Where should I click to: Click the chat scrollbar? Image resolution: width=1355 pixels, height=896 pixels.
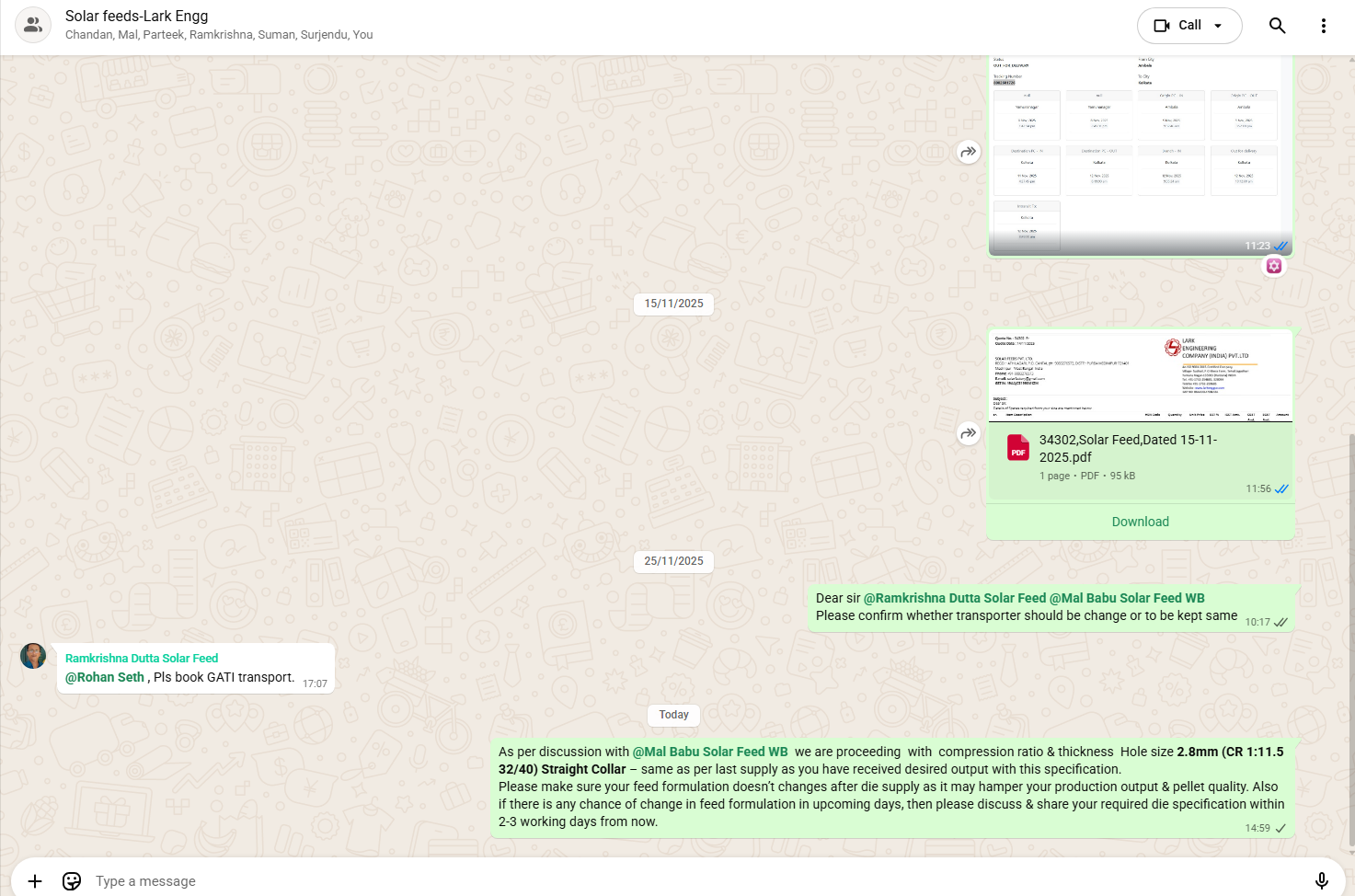tap(1349, 644)
